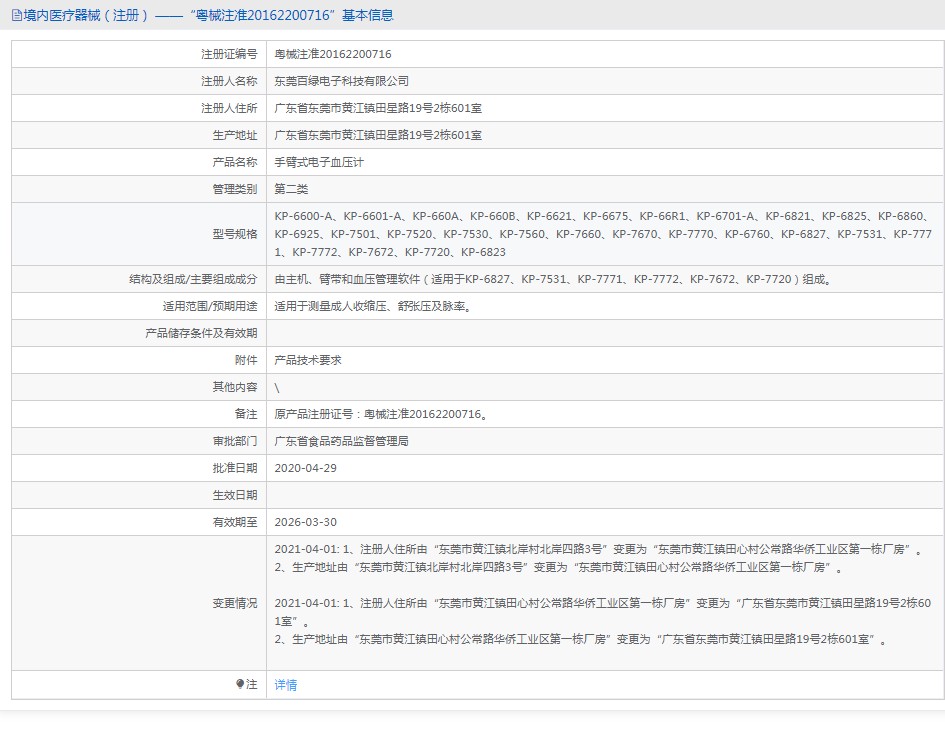Click the value 第二类
The width and height of the screenshot is (945, 729).
(291, 189)
